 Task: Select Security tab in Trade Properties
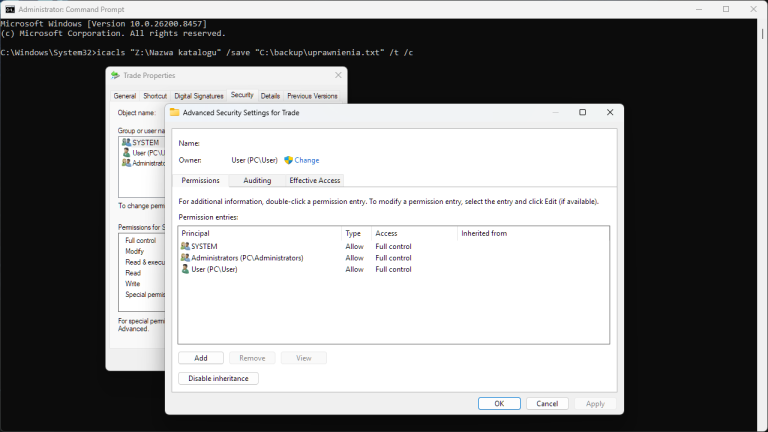(242, 95)
